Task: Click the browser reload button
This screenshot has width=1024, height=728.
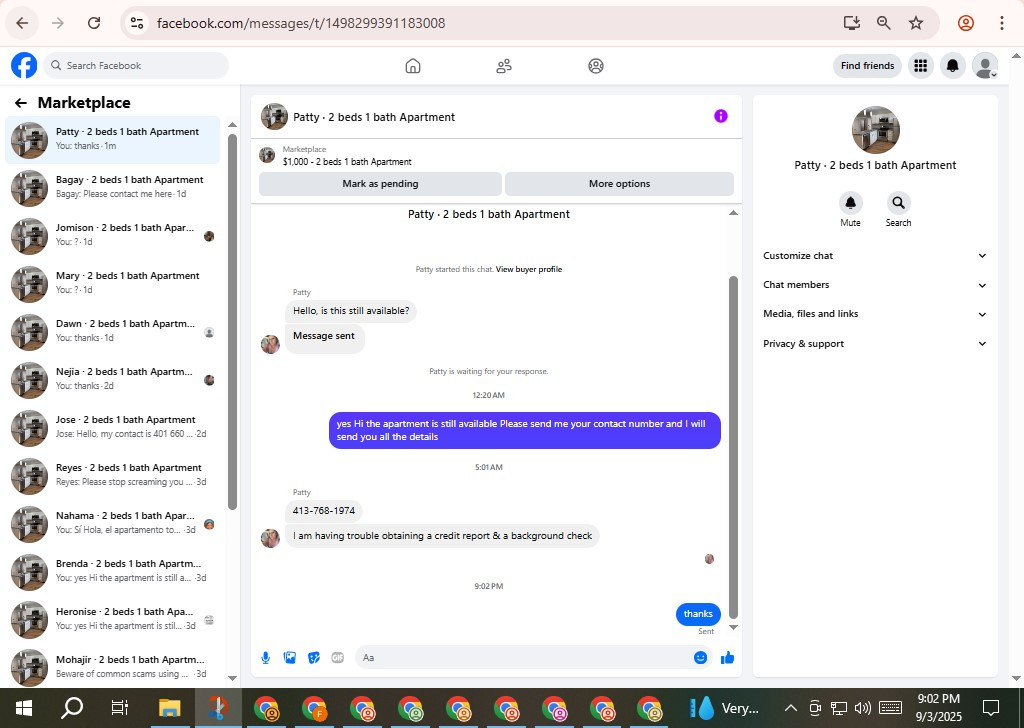Action: click(x=94, y=24)
